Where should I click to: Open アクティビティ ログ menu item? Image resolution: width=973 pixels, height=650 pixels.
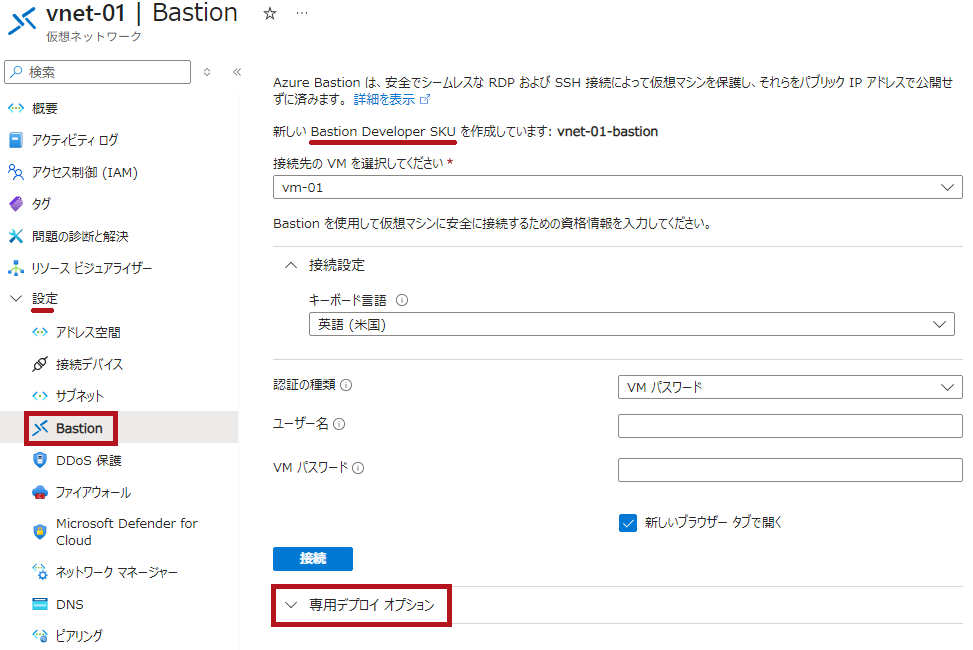[x=75, y=140]
